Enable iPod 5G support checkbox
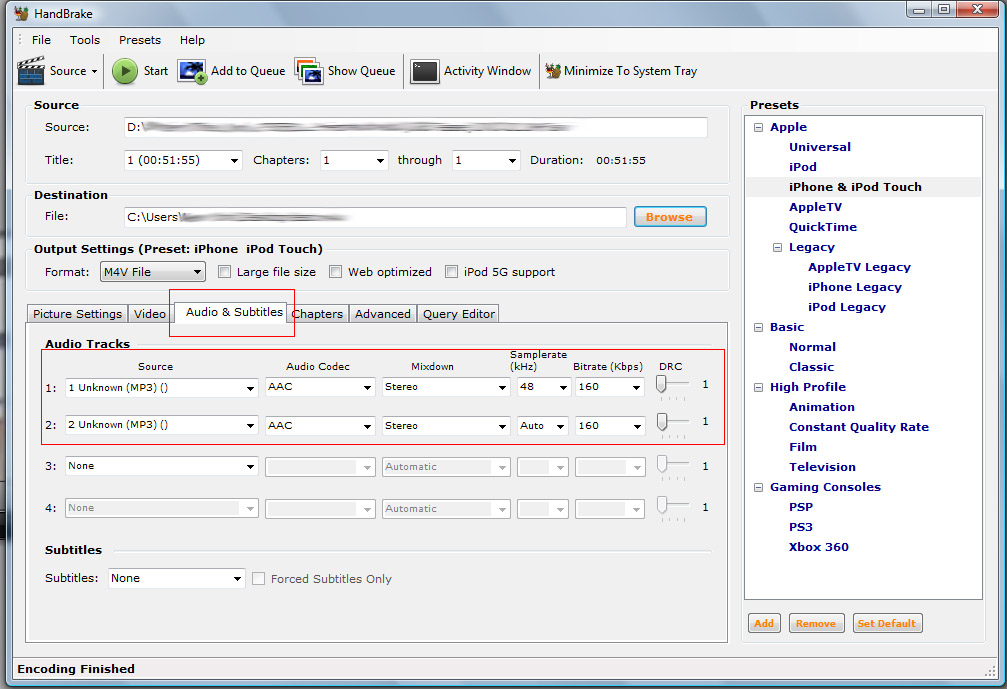This screenshot has height=689, width=1007. point(451,272)
